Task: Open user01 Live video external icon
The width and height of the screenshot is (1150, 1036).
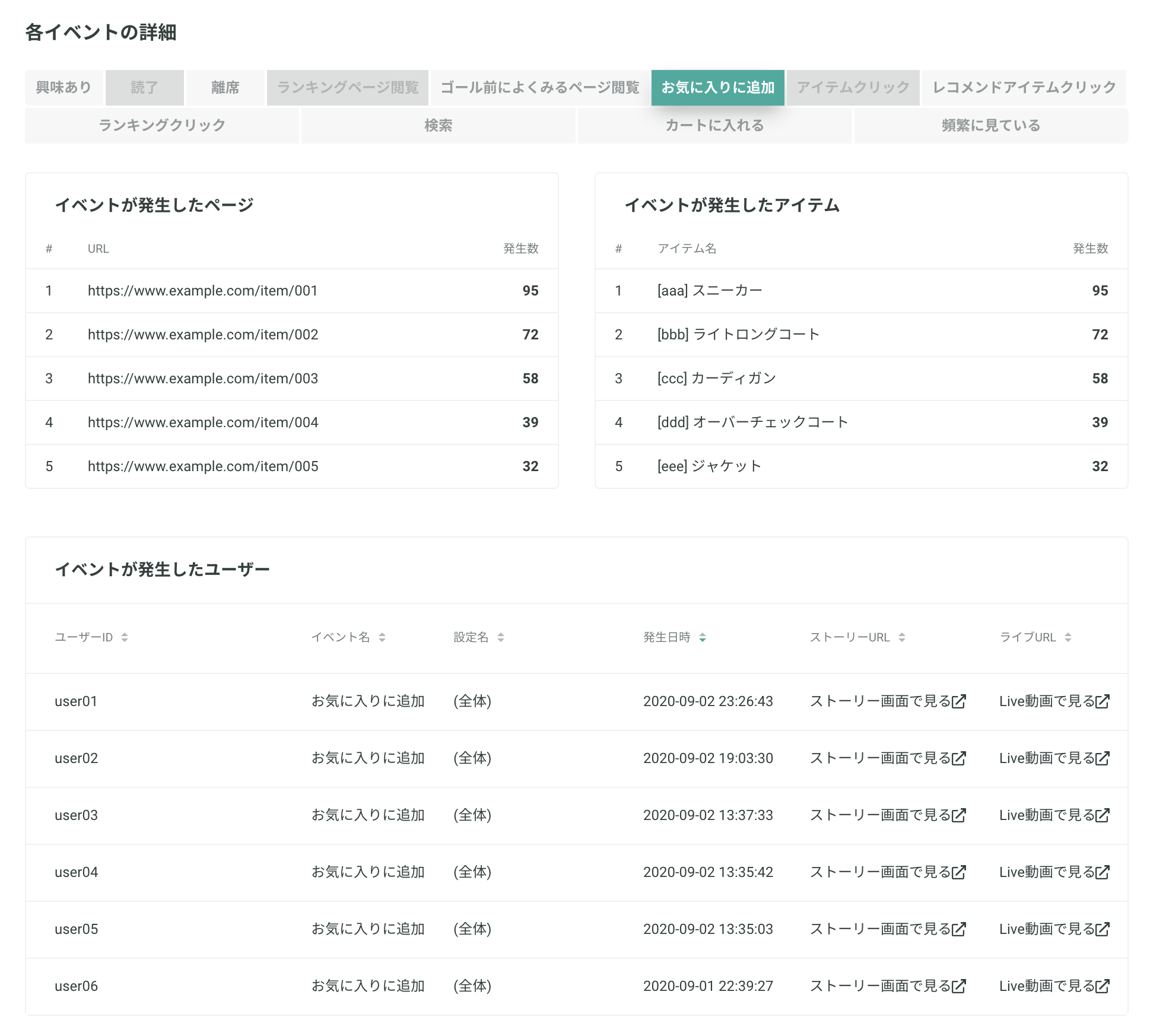Action: pos(1103,701)
